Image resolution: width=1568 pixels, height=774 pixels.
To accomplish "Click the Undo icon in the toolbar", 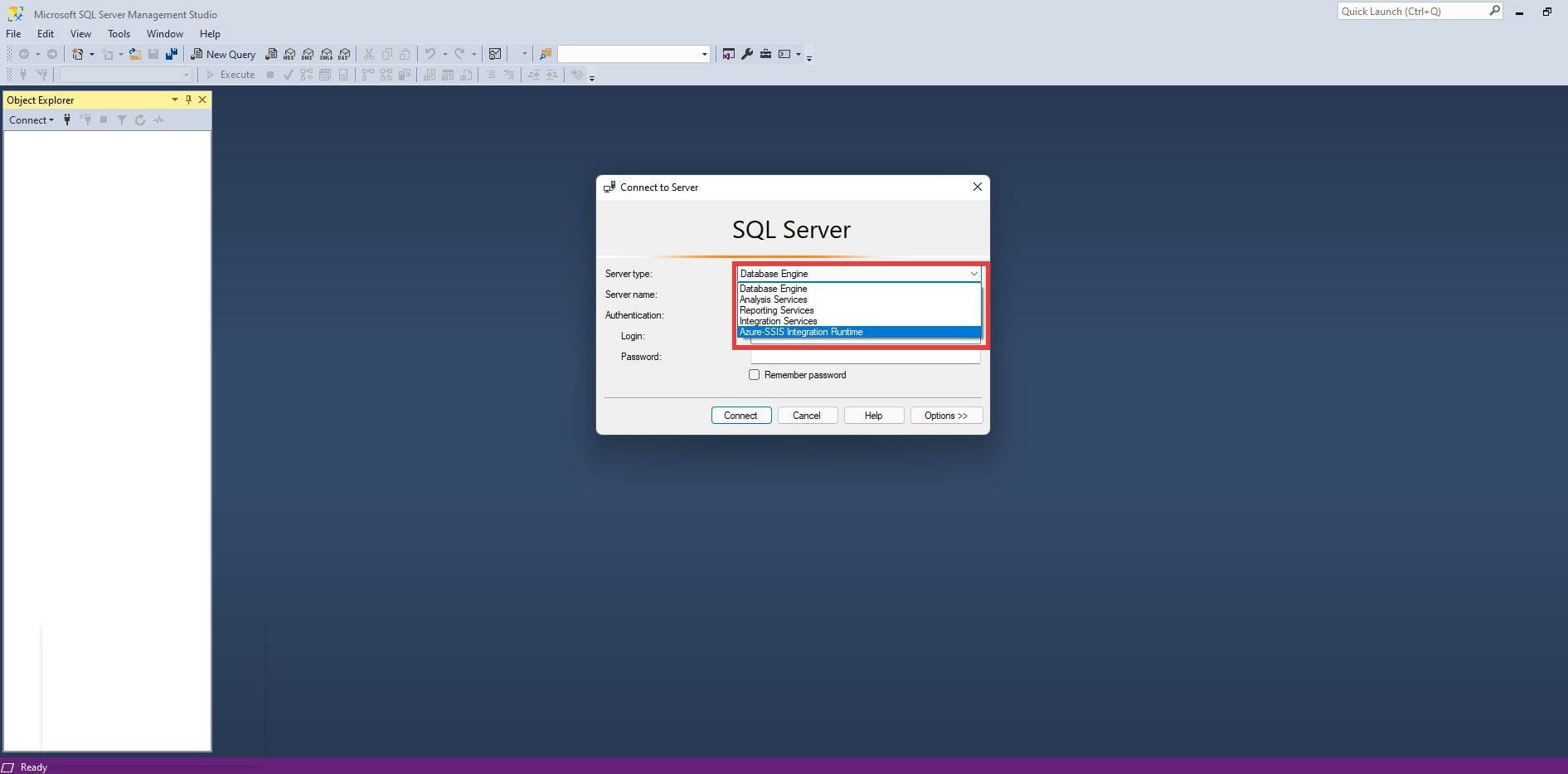I will [430, 54].
